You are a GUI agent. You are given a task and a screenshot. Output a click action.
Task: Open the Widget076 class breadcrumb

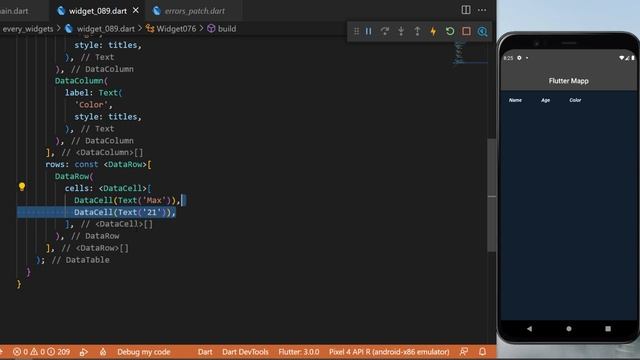tap(171, 29)
